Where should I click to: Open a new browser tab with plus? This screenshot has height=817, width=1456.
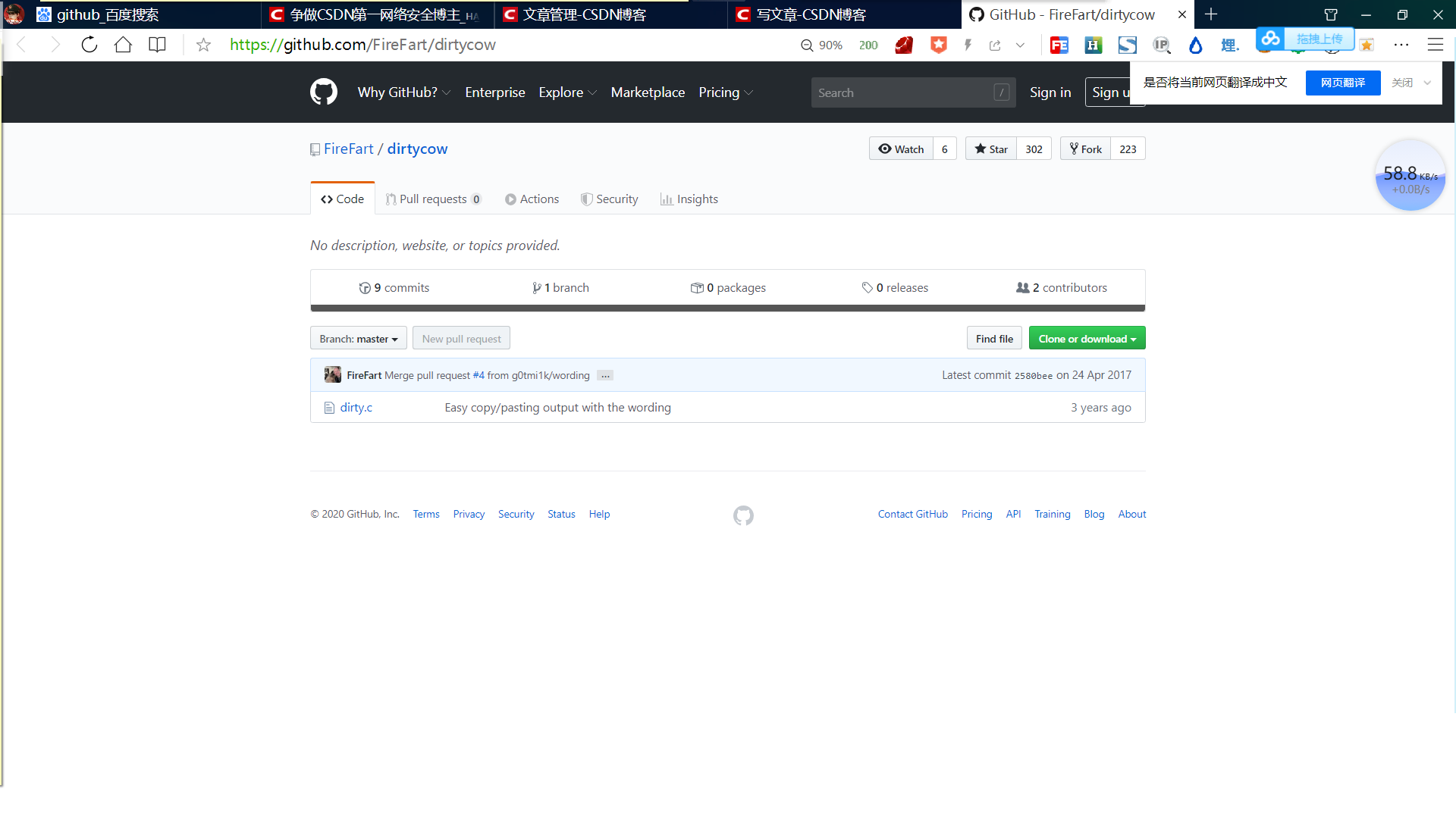[1211, 14]
